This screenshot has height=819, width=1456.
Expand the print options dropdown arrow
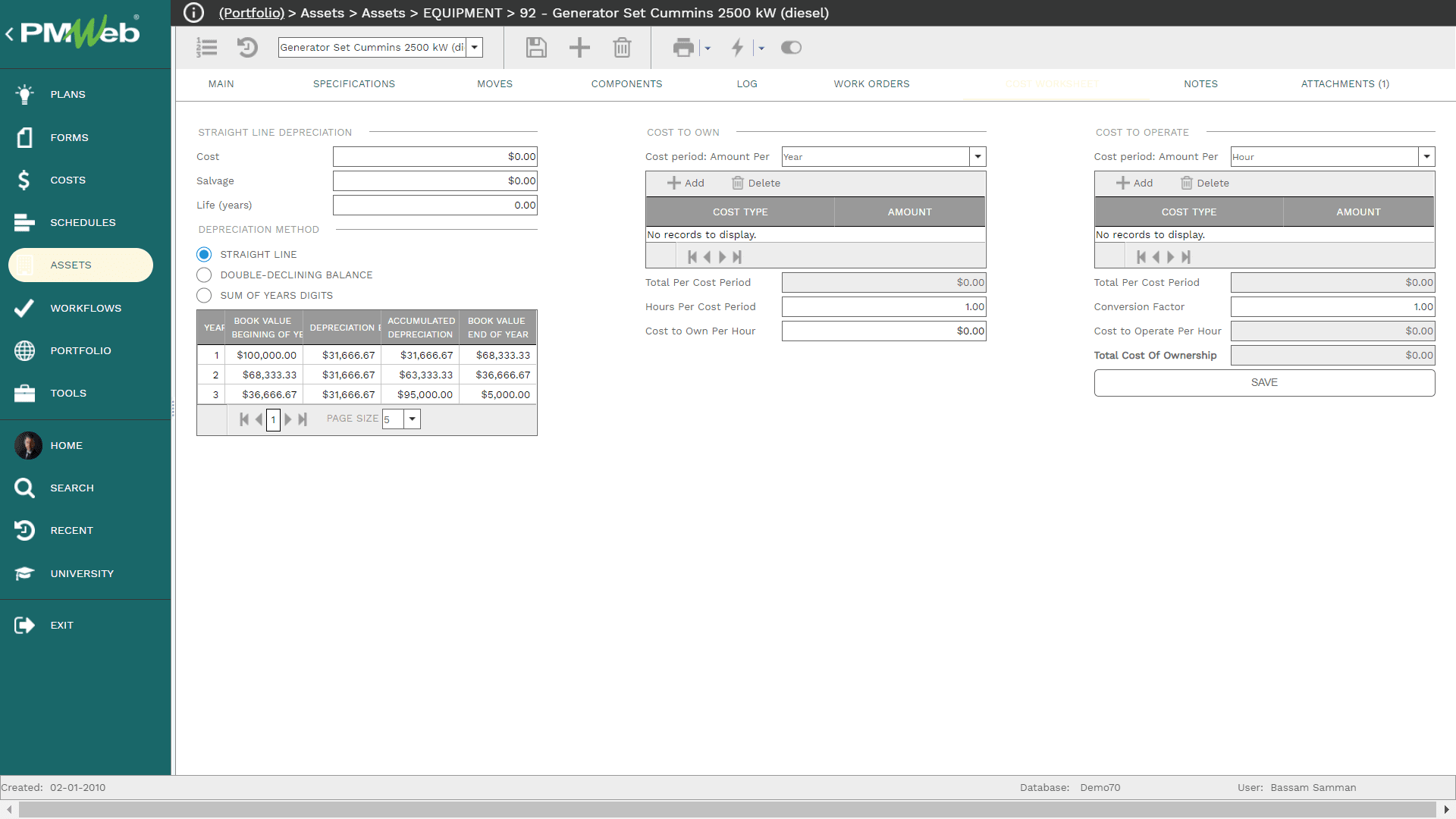click(708, 48)
